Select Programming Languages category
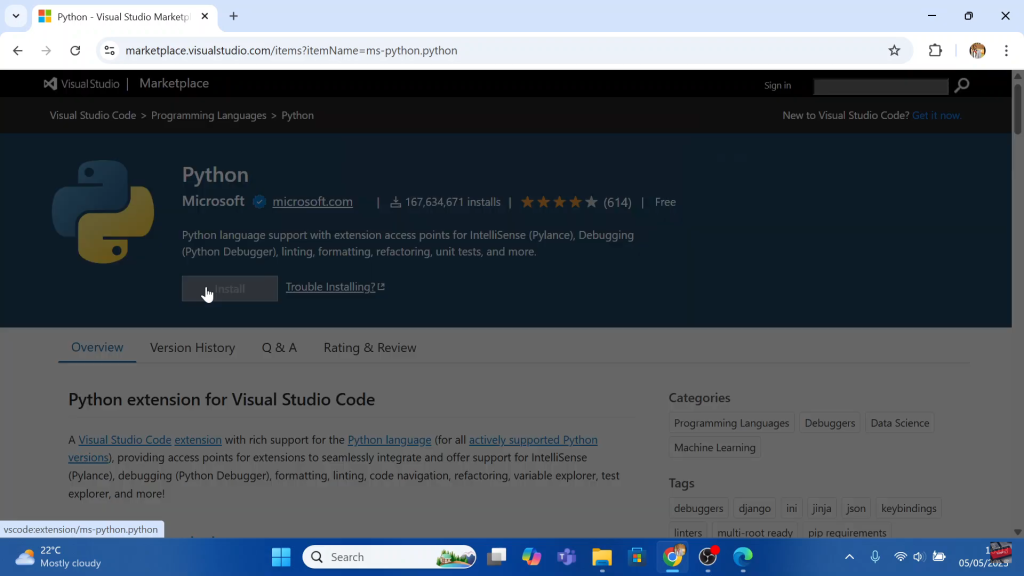This screenshot has width=1024, height=576. pos(731,423)
